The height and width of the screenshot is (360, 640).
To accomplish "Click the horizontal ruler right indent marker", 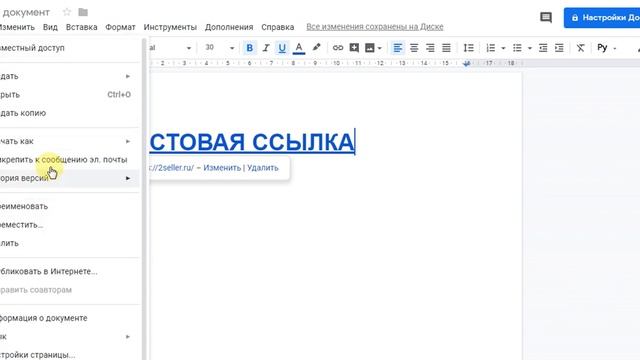I will pos(467,63).
